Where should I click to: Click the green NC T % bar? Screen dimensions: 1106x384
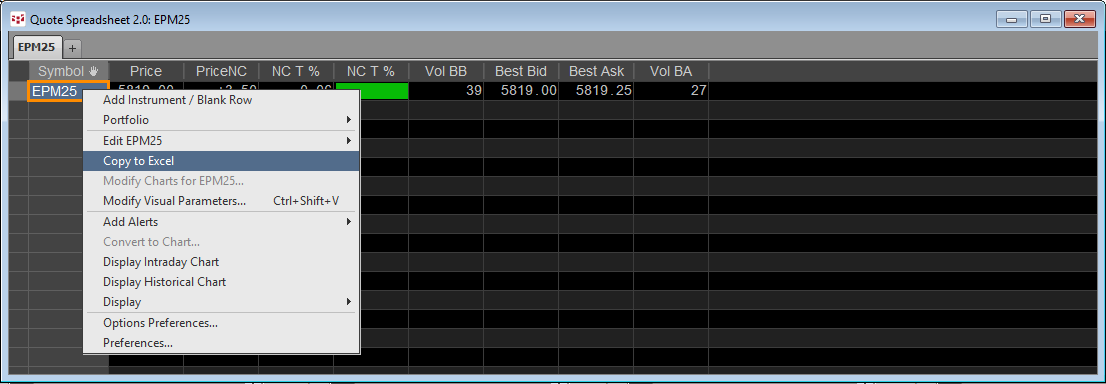click(x=372, y=91)
